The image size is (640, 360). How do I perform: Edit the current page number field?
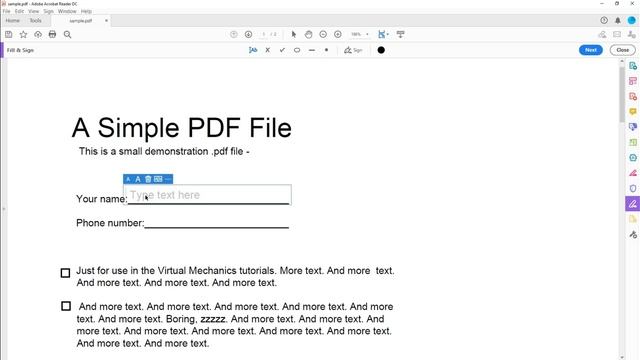tap(264, 34)
